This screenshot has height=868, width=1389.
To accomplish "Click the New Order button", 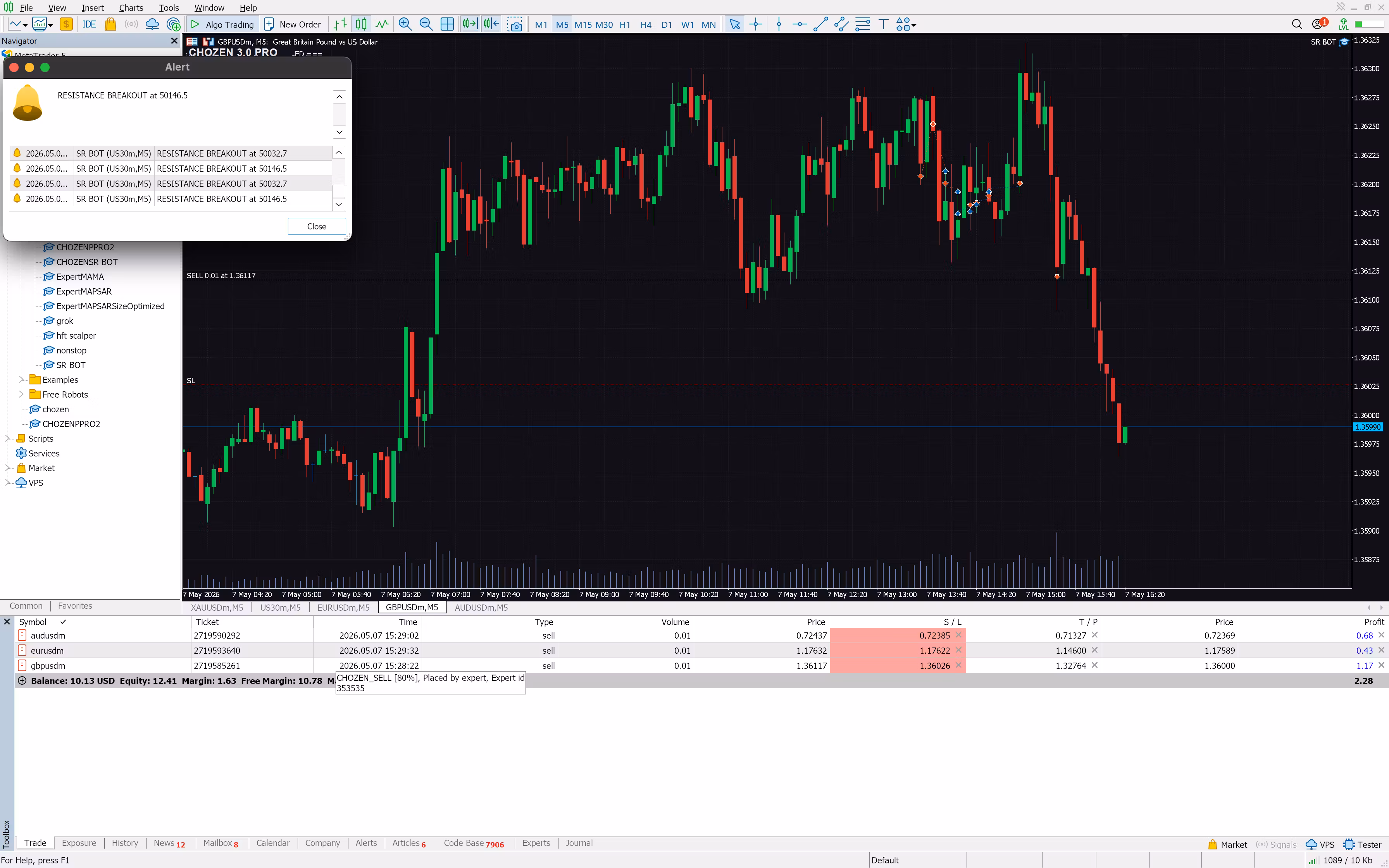I will click(292, 24).
